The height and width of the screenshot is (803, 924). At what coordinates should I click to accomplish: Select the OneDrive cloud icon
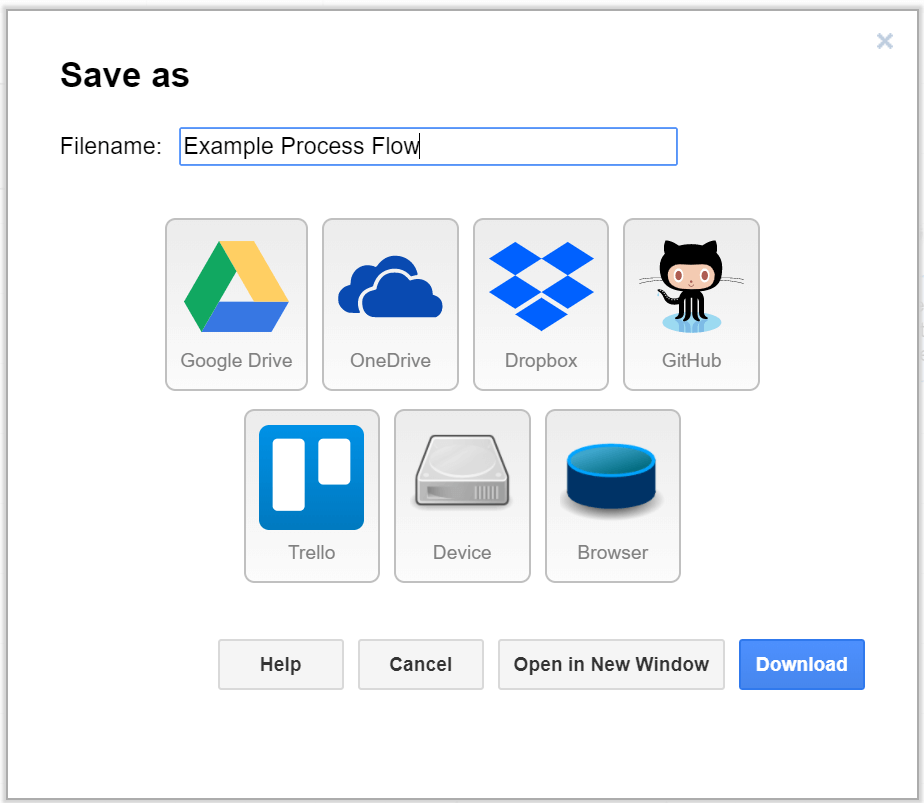(390, 287)
